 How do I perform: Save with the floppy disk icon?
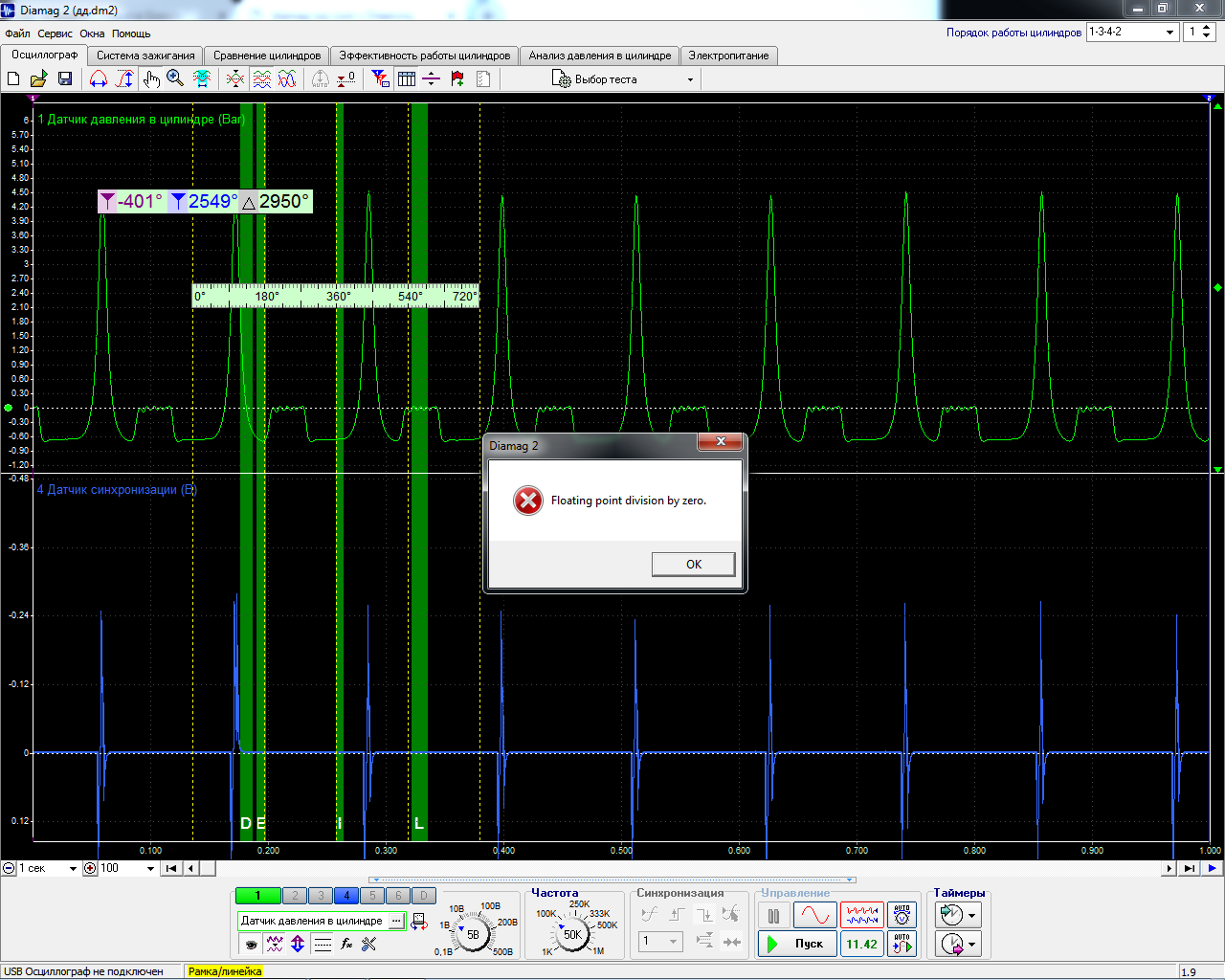(x=64, y=78)
